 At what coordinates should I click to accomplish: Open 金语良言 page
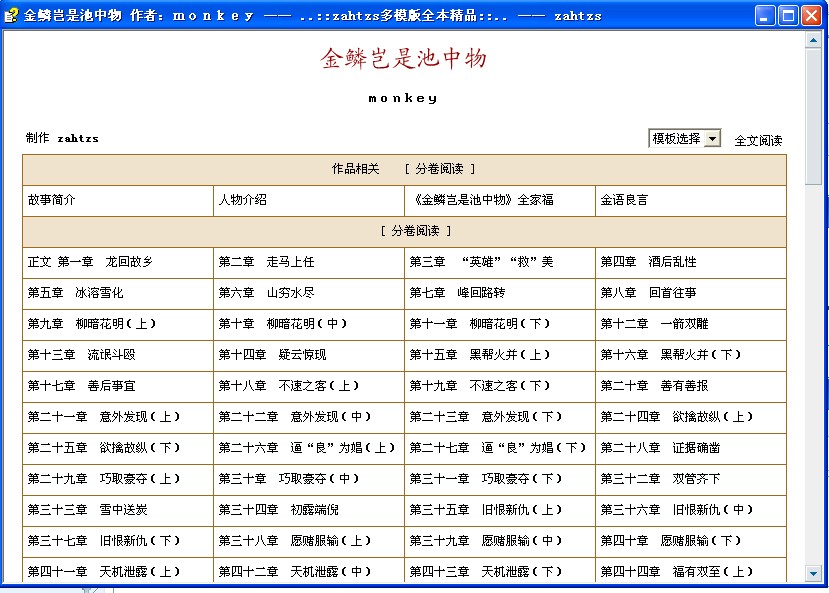624,200
